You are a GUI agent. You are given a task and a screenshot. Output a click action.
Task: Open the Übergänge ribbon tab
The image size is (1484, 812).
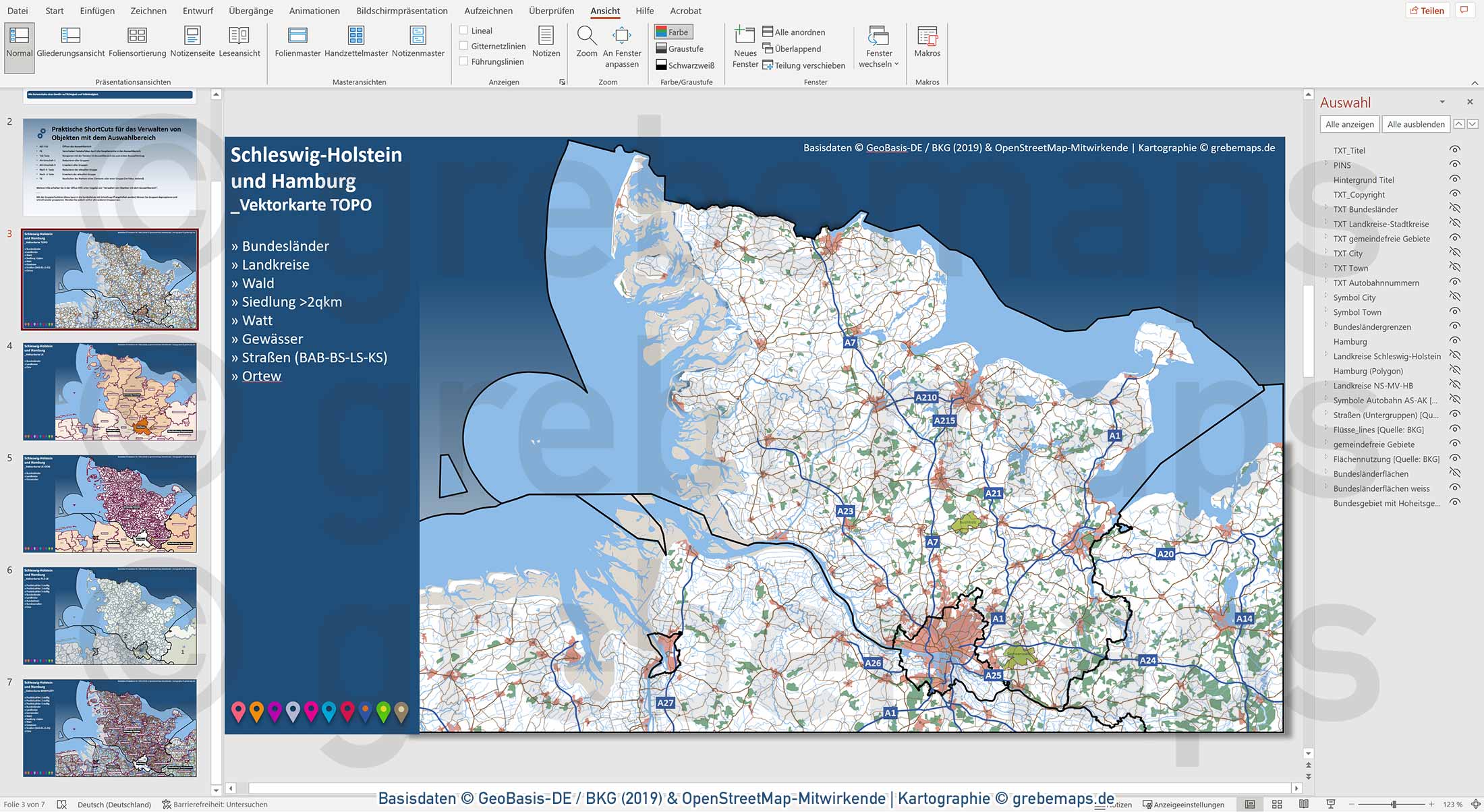(x=250, y=11)
